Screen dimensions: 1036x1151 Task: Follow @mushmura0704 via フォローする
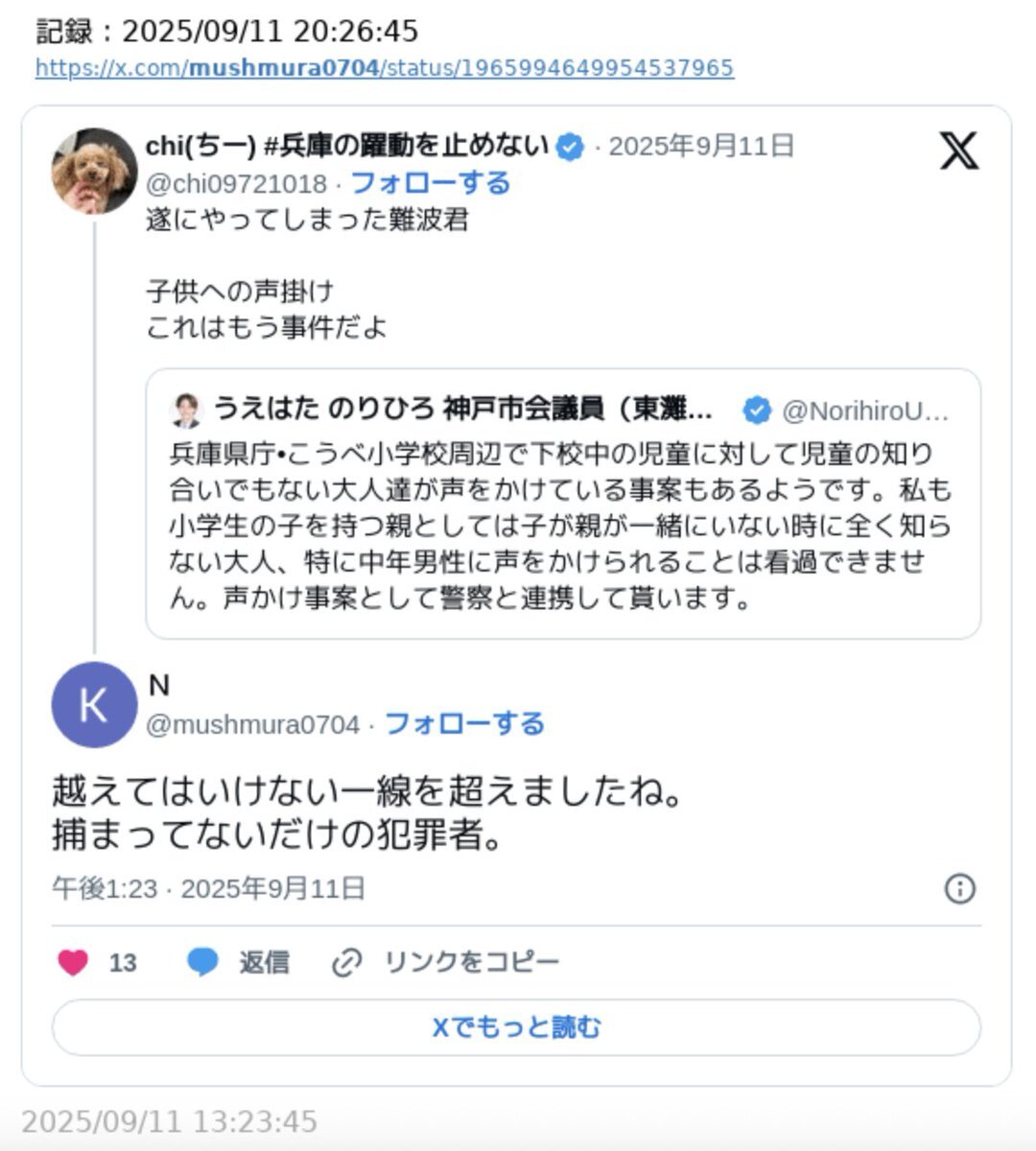(x=464, y=723)
